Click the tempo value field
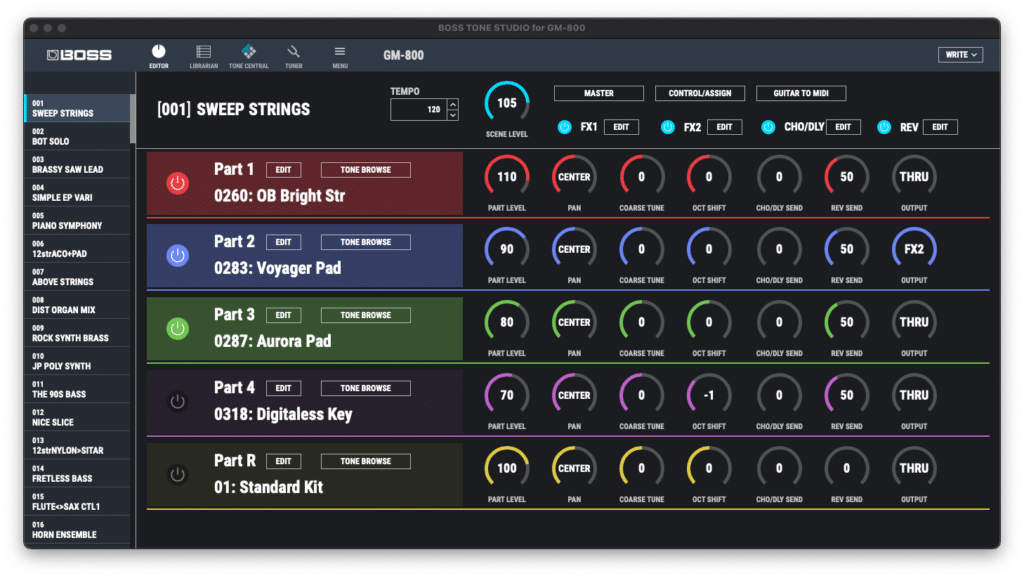 (419, 110)
